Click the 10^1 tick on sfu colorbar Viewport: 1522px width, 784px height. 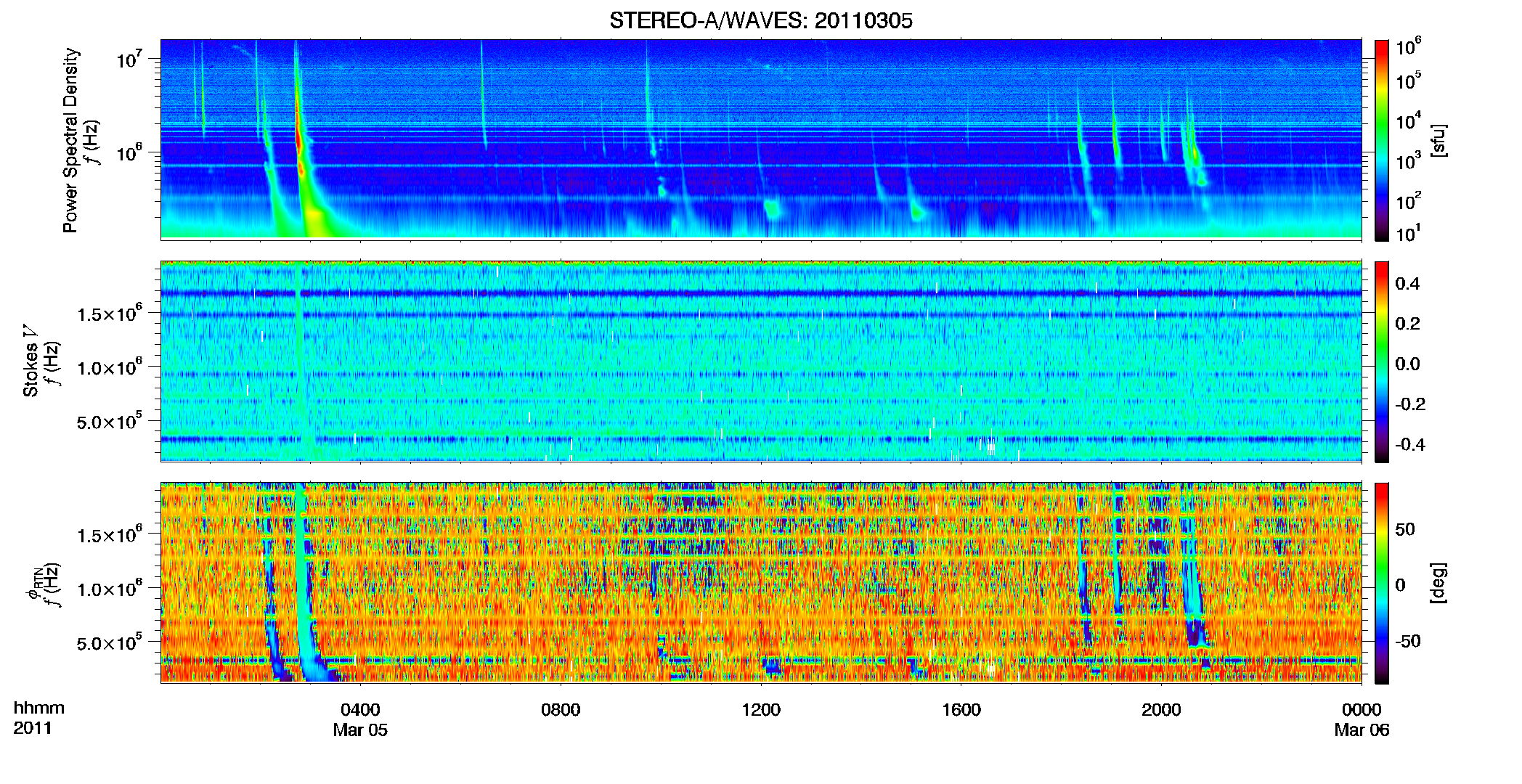click(1408, 234)
